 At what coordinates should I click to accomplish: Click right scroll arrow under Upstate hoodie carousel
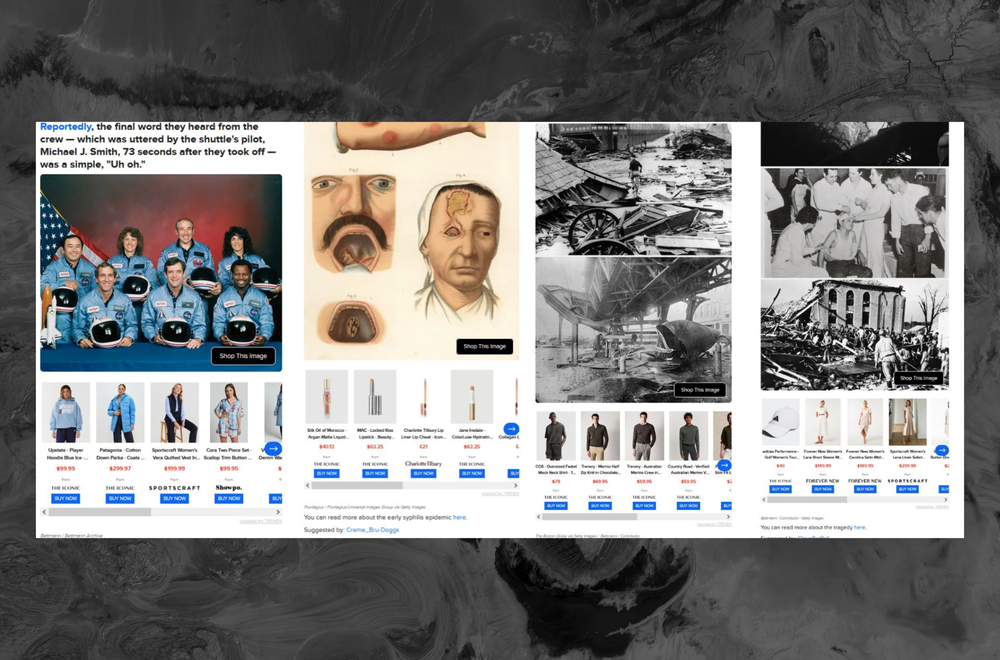coord(278,511)
